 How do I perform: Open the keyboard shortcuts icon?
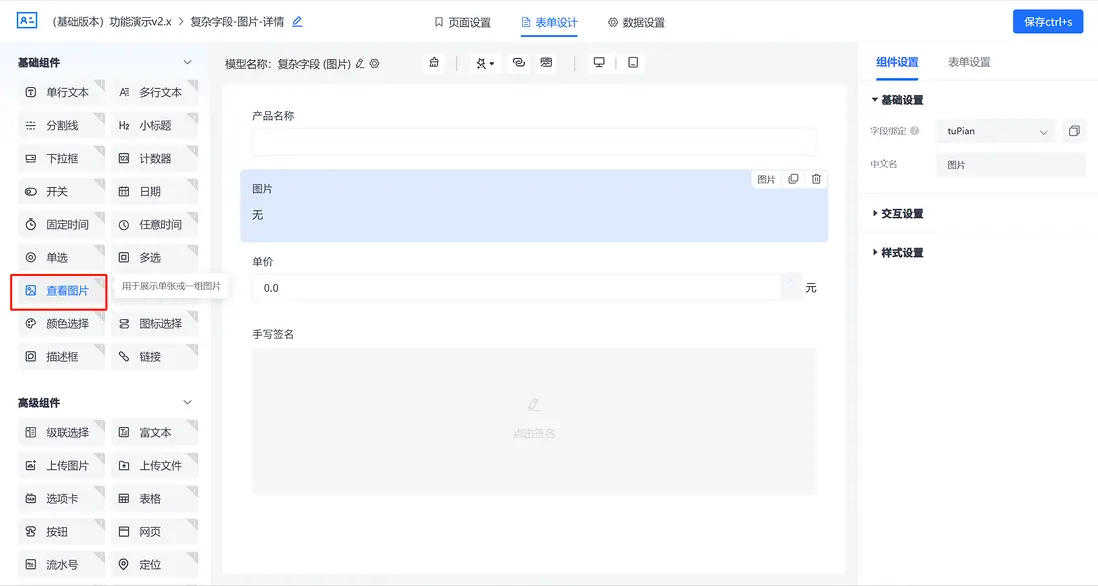click(x=545, y=62)
